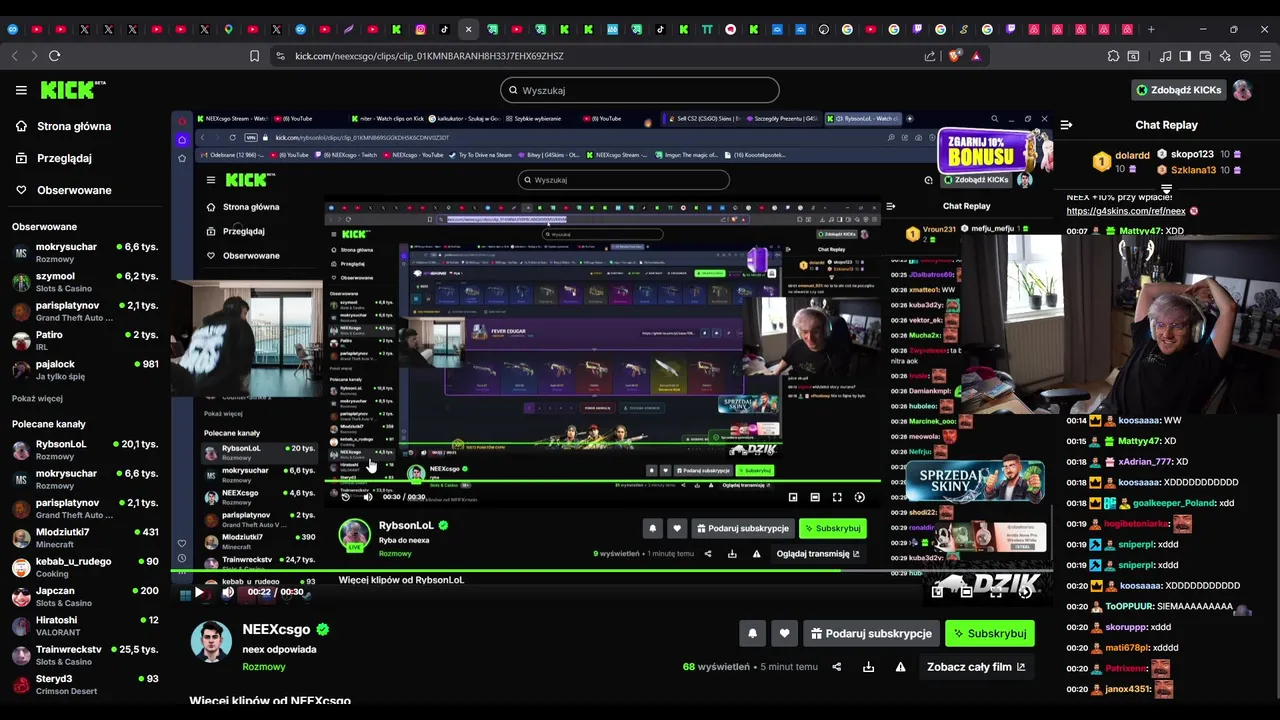This screenshot has width=1280, height=720.
Task: Open Mlodziutki7 Minecraft channel
Action: coord(84,538)
